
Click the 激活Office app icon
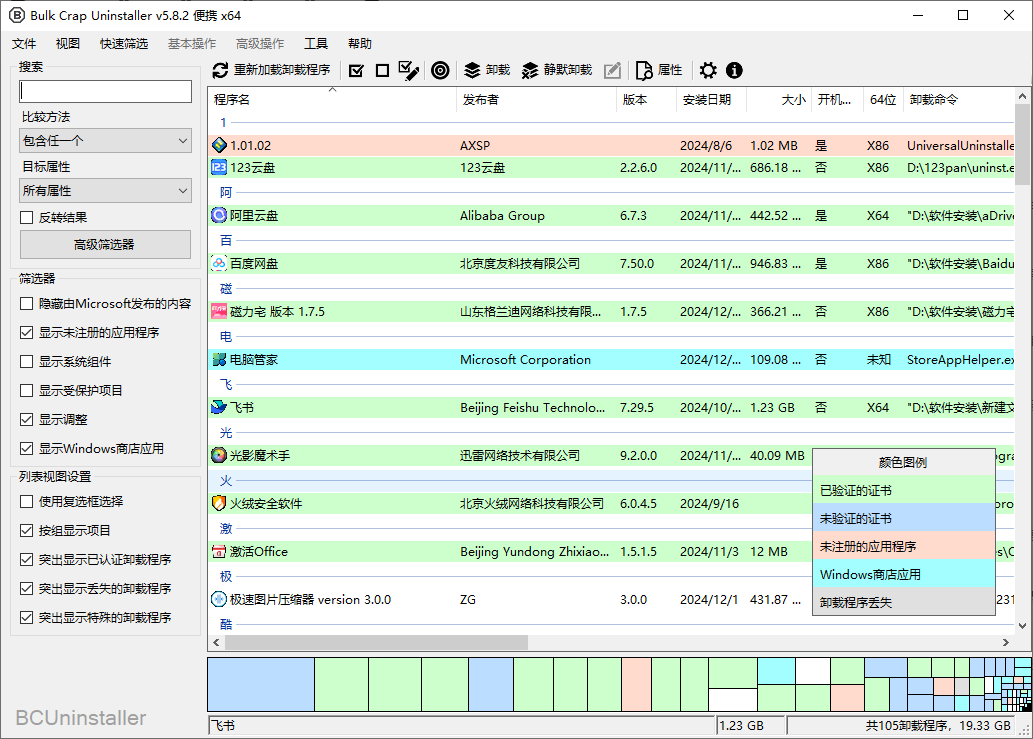[x=219, y=551]
